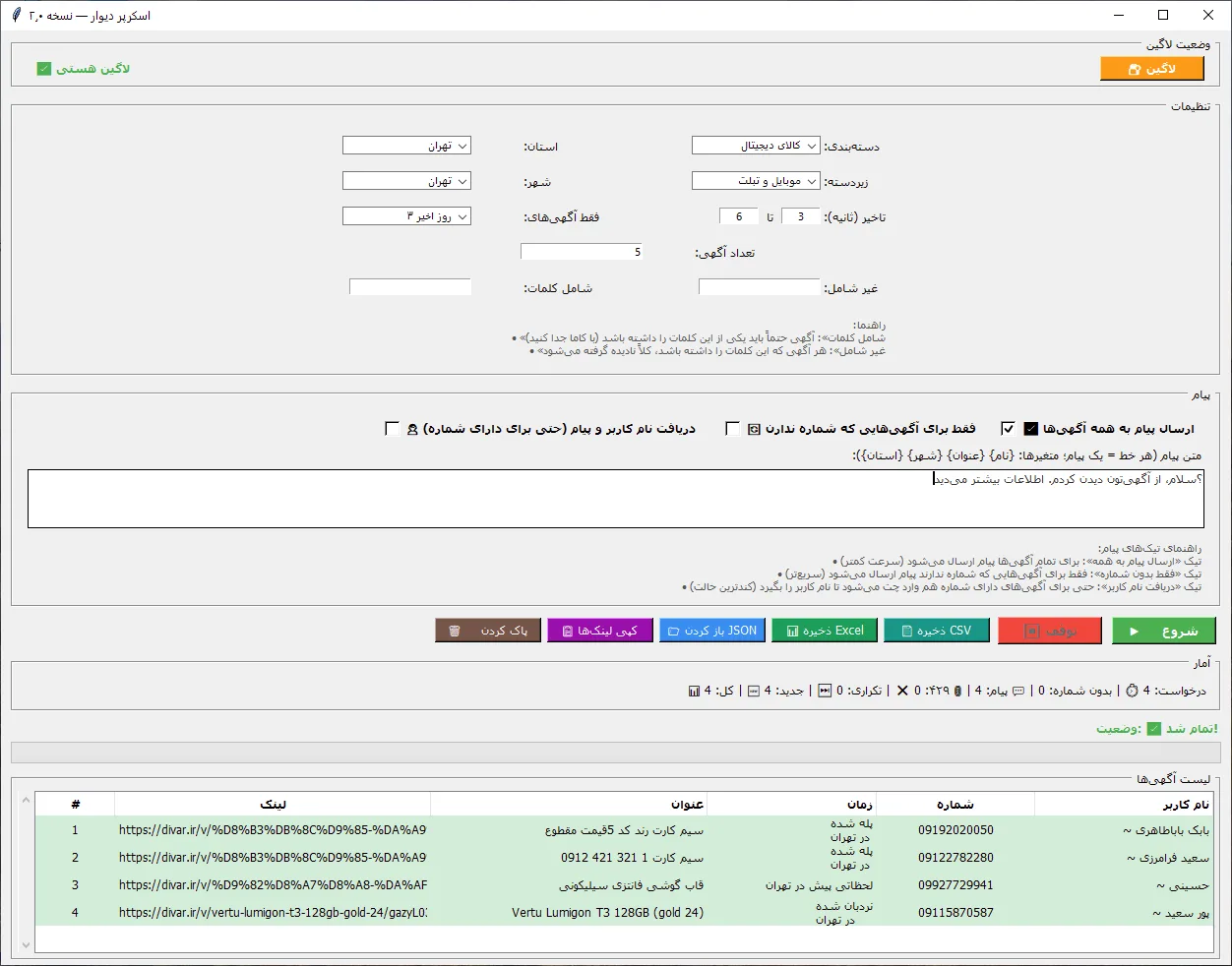Click the red توقف stop button
This screenshot has height=966, width=1232.
pos(1050,631)
